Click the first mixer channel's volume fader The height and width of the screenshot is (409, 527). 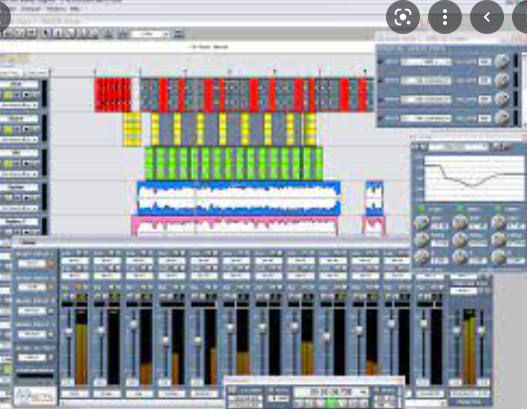(69, 332)
